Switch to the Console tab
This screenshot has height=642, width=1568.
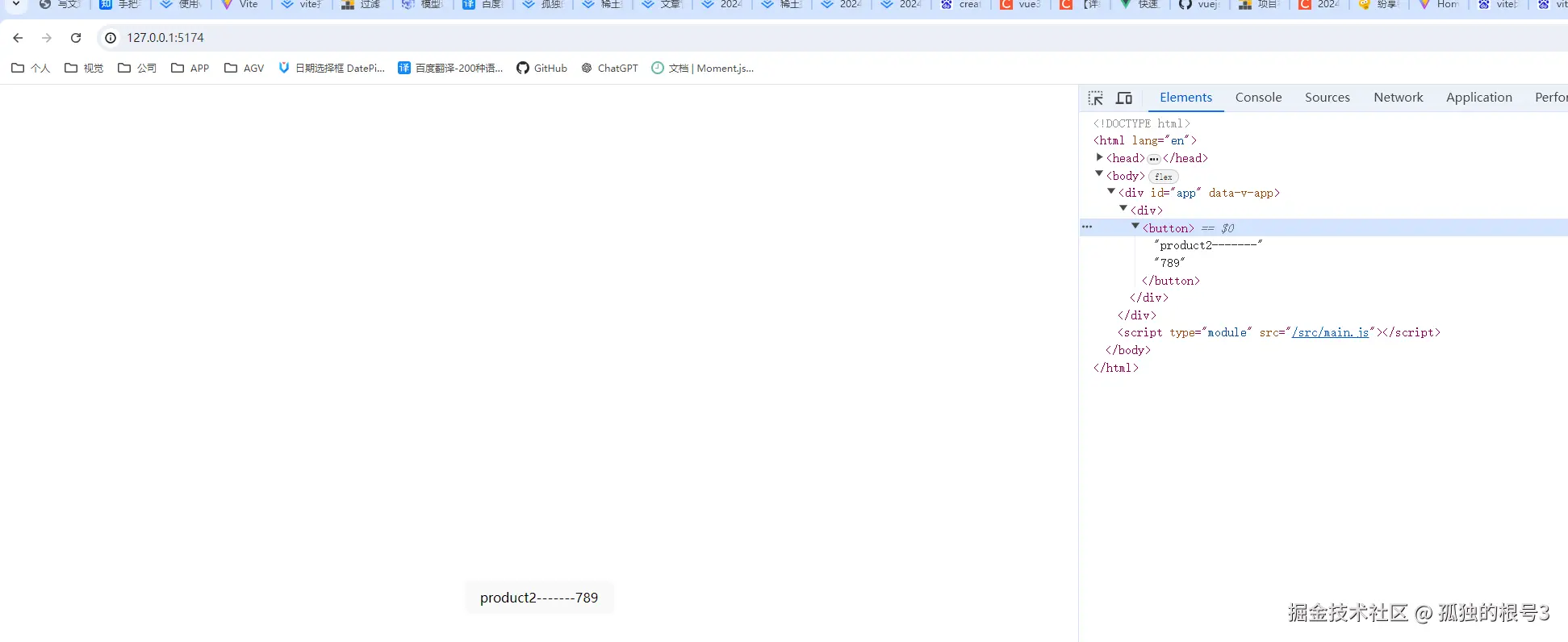click(1258, 98)
